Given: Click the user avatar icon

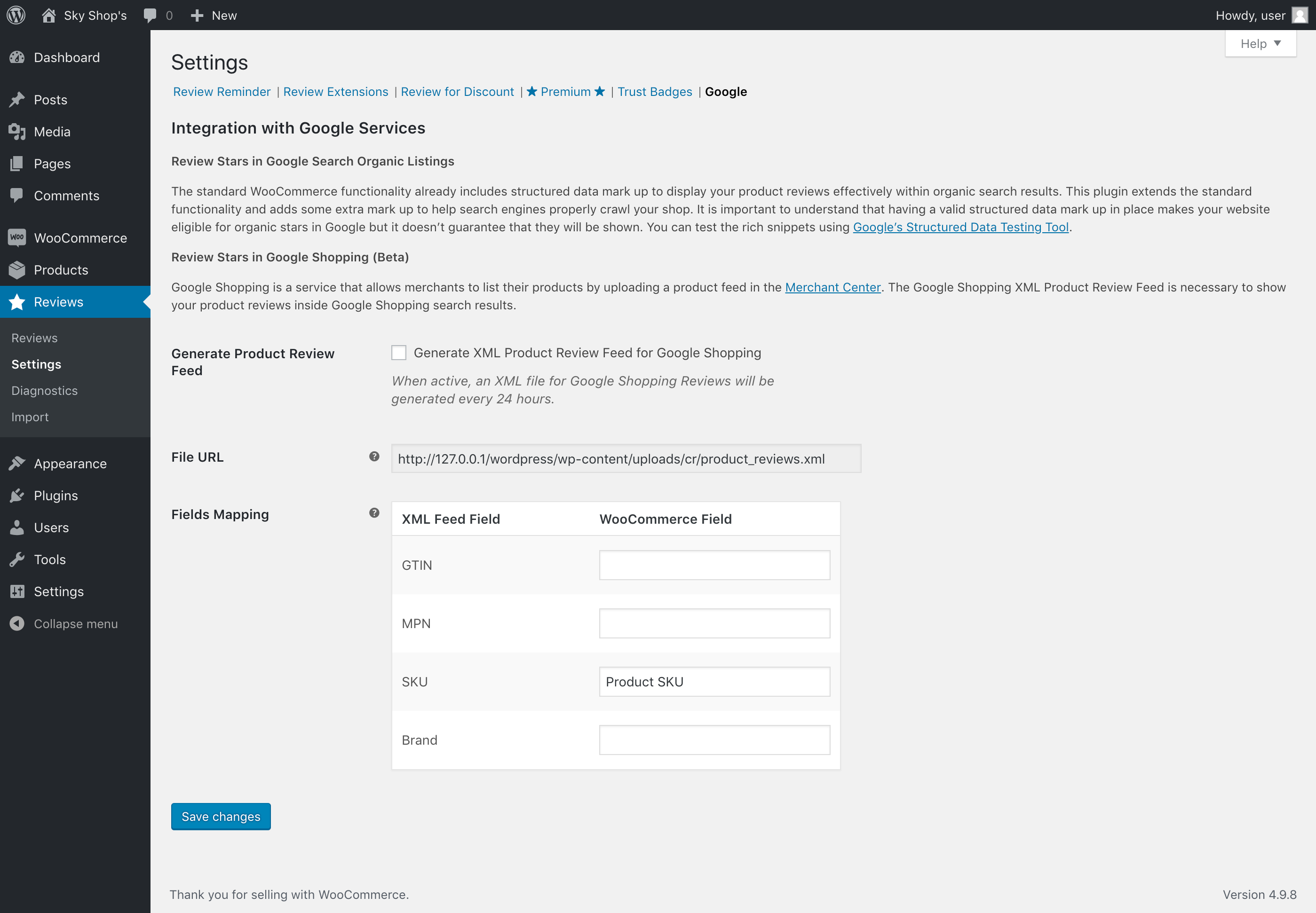Looking at the screenshot, I should 1299,16.
